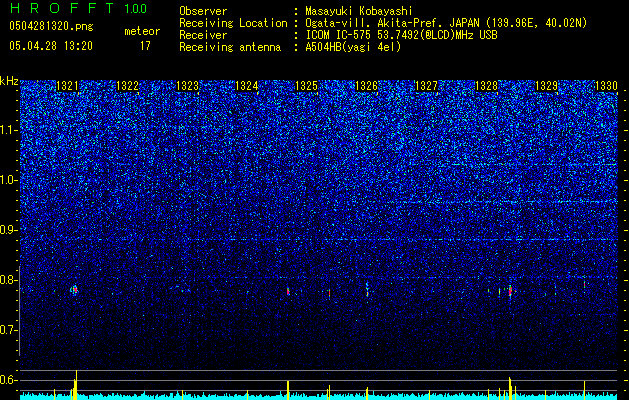This screenshot has height=400, width=629.
Task: Click the timestamp 05.04.28 13:20
Action: (x=51, y=46)
